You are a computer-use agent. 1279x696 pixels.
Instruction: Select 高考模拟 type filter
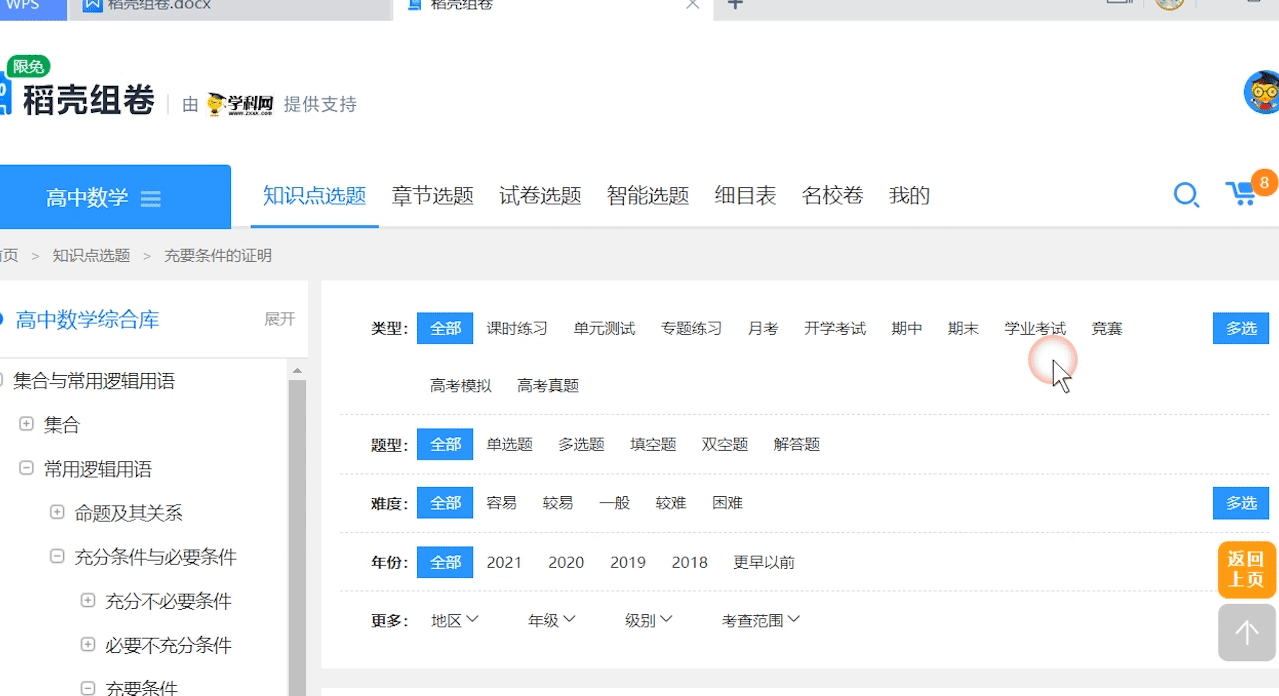pyautogui.click(x=461, y=385)
